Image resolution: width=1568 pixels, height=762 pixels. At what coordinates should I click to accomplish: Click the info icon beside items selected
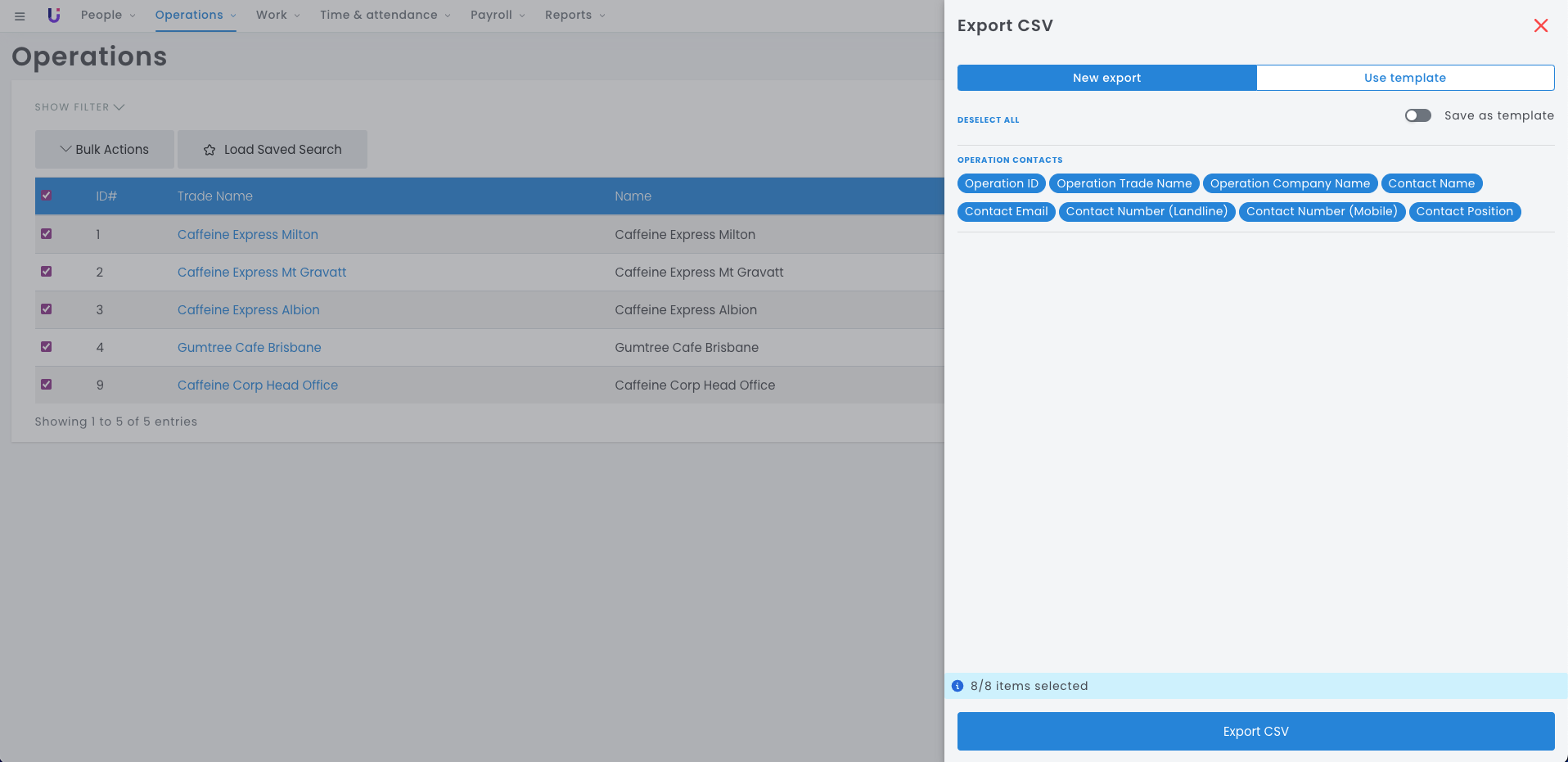957,686
